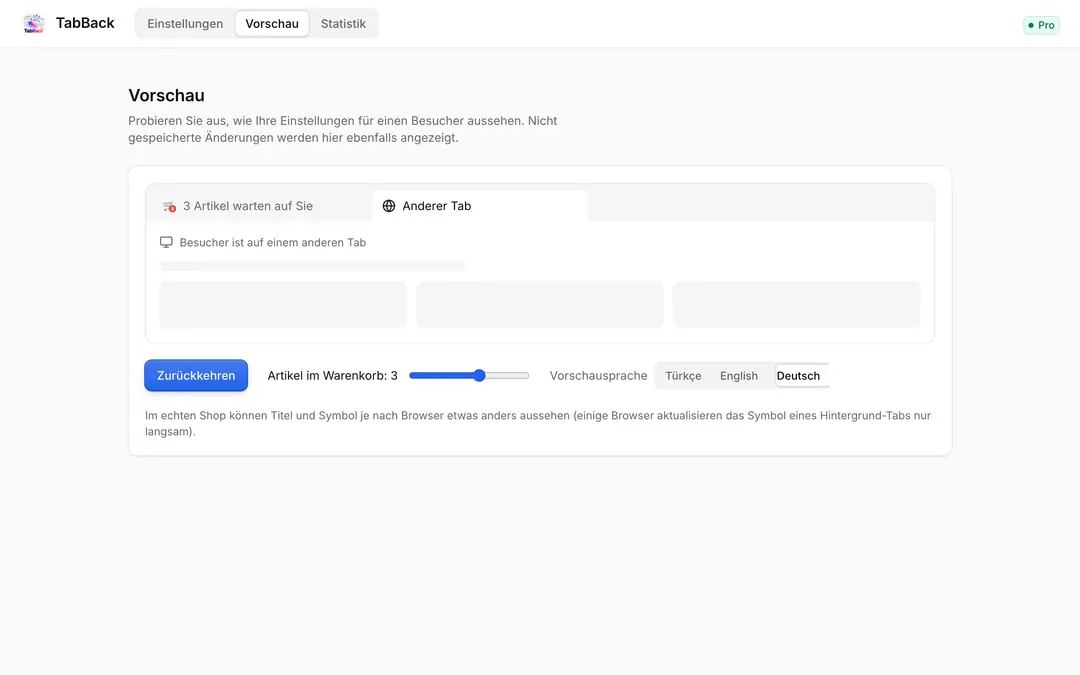The width and height of the screenshot is (1080, 675).
Task: Click the TabBack logo icon
Action: coord(33,23)
